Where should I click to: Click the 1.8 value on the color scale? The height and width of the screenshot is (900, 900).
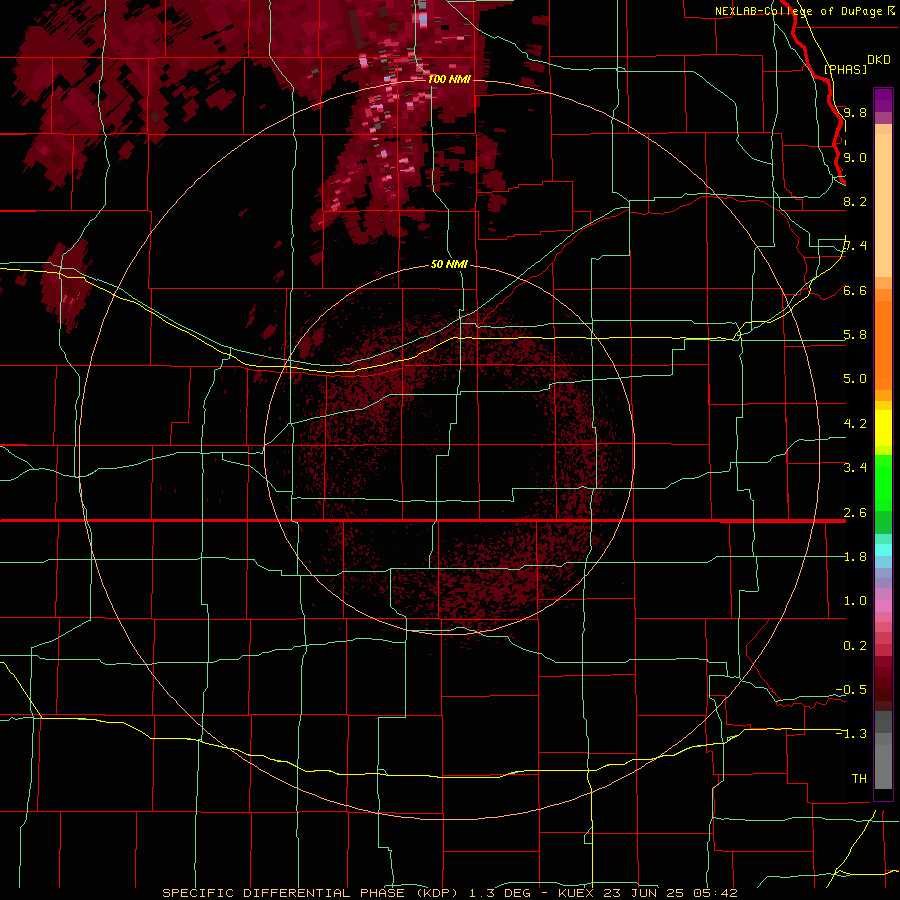tap(855, 557)
